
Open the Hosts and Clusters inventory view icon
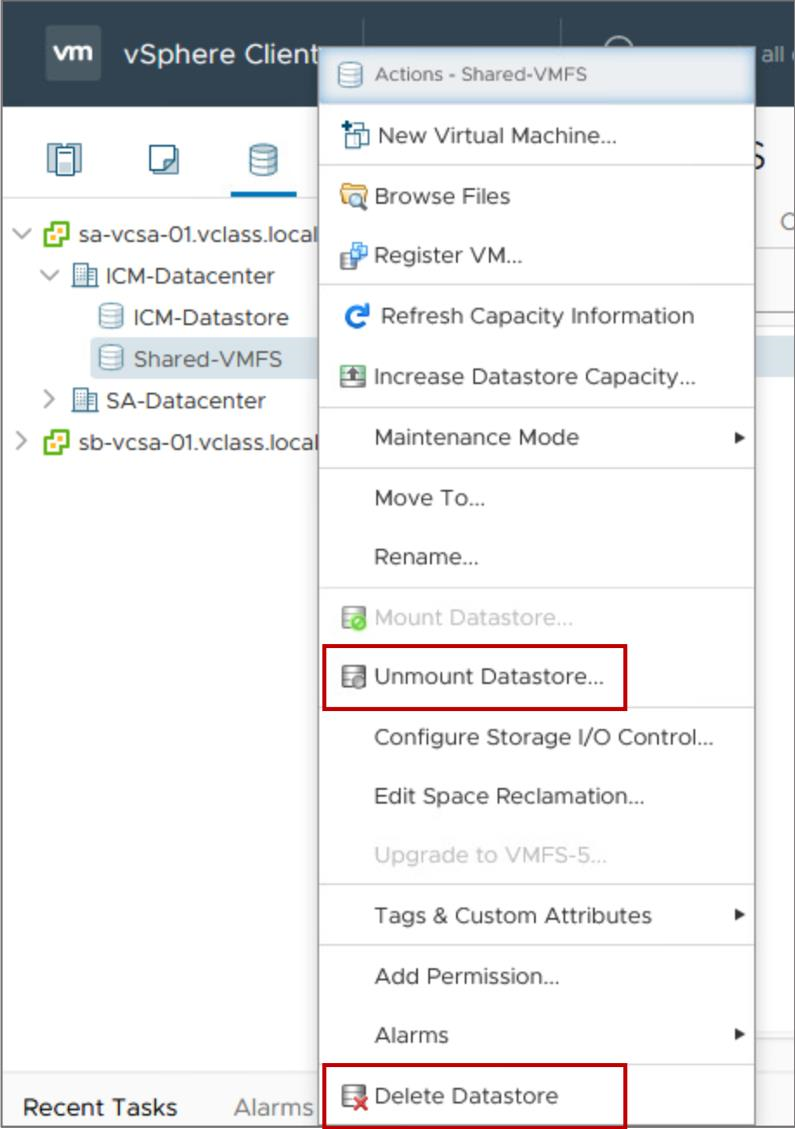(64, 159)
